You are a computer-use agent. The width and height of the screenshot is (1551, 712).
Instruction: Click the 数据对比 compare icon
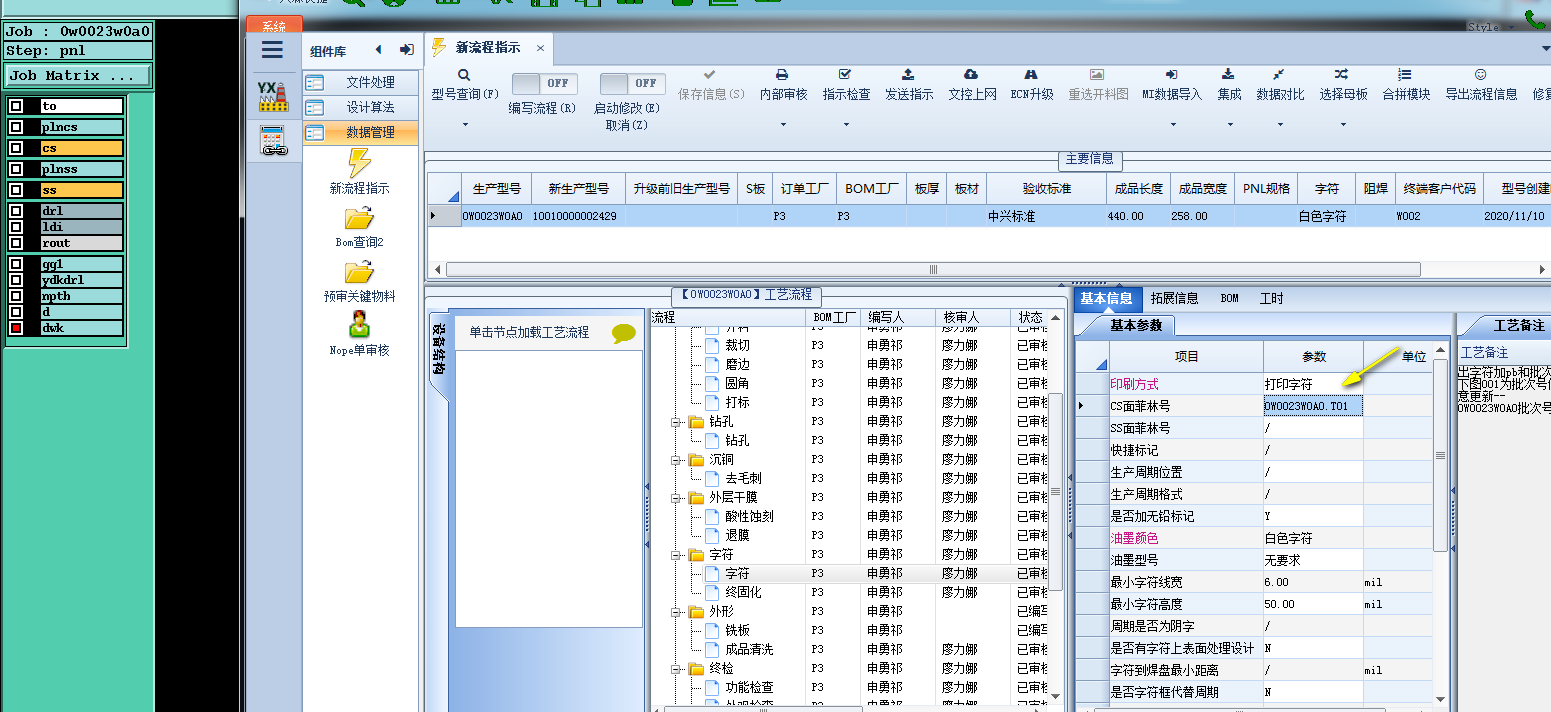point(1279,75)
